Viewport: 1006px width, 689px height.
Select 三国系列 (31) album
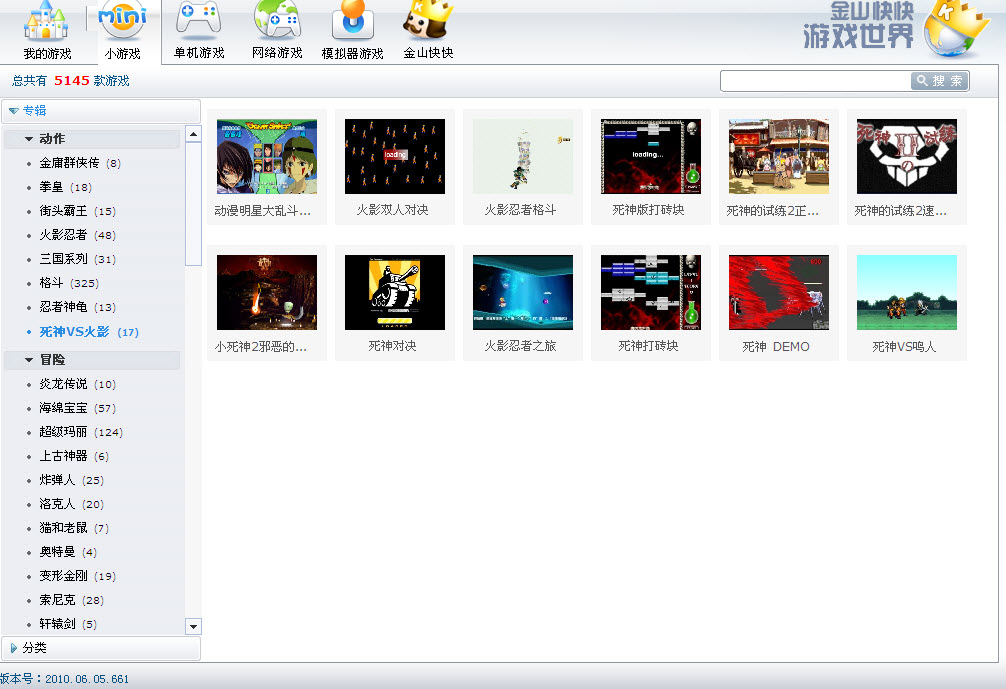[78, 259]
